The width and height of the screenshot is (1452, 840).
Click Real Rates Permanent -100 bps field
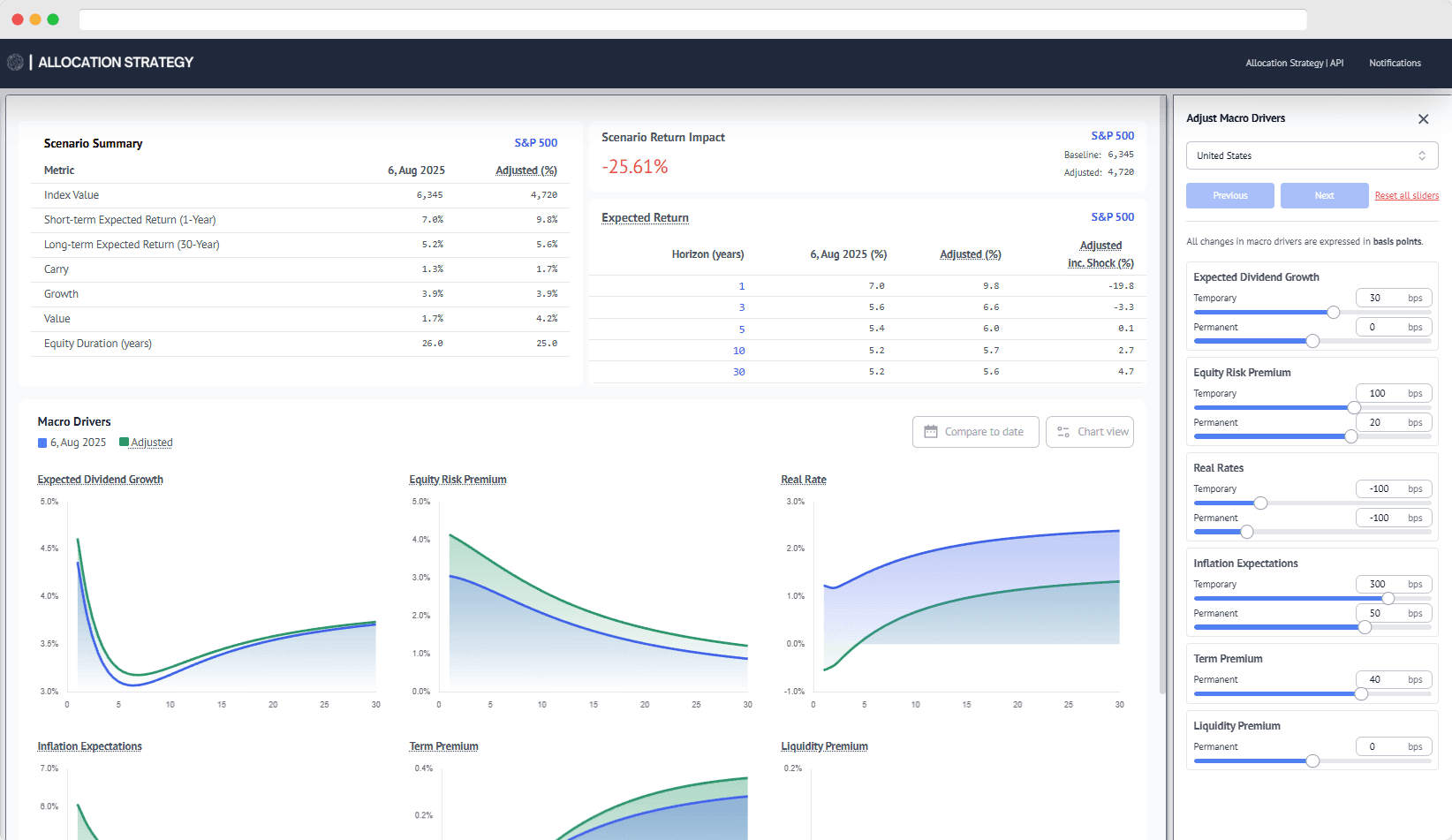point(1393,518)
